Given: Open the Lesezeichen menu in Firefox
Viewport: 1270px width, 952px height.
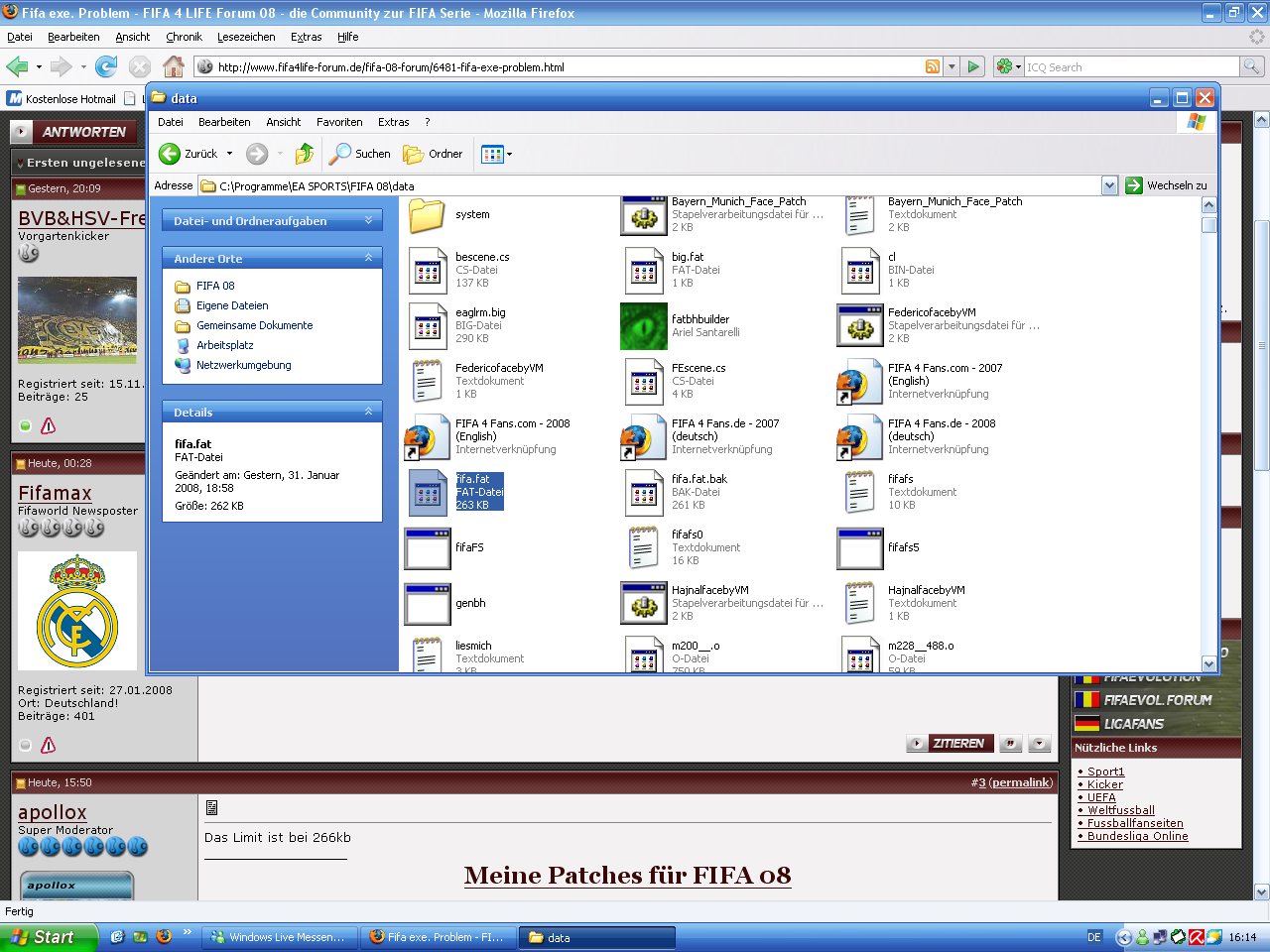Looking at the screenshot, I should (246, 37).
